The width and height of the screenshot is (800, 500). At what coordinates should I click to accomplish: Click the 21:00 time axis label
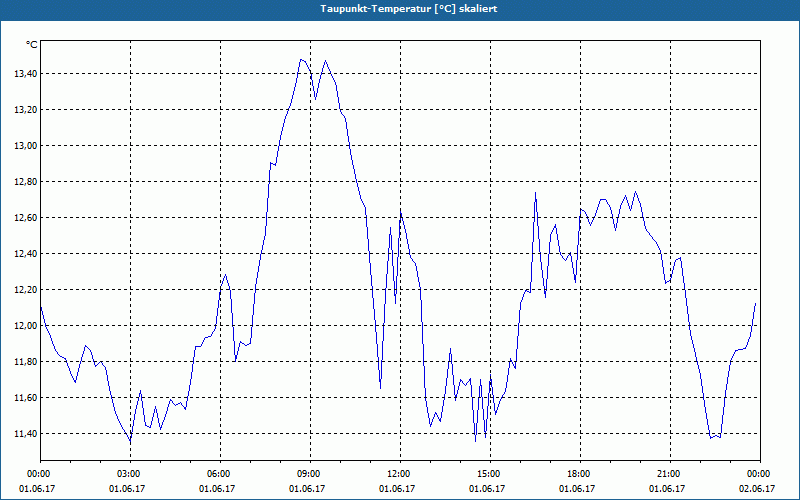pyautogui.click(x=670, y=474)
